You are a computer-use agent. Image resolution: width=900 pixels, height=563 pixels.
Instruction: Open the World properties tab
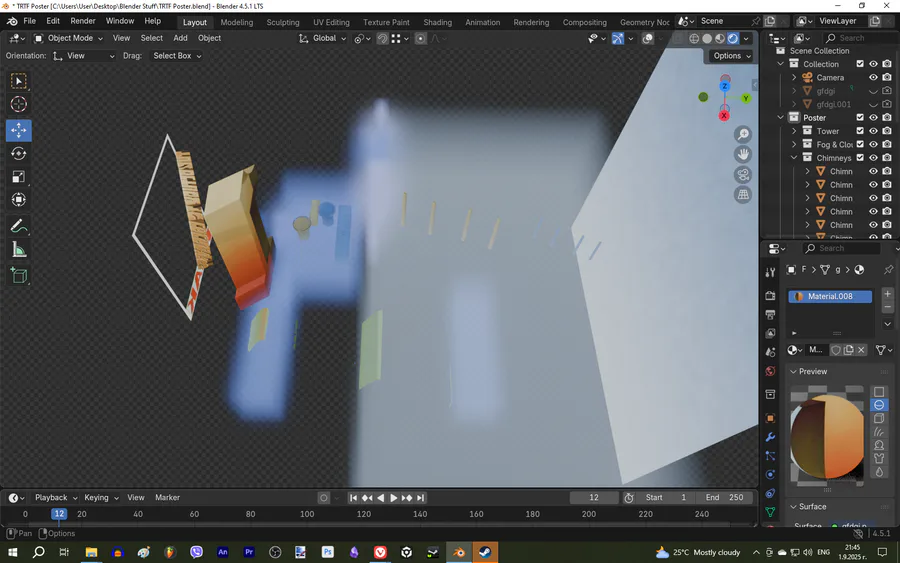pos(770,371)
